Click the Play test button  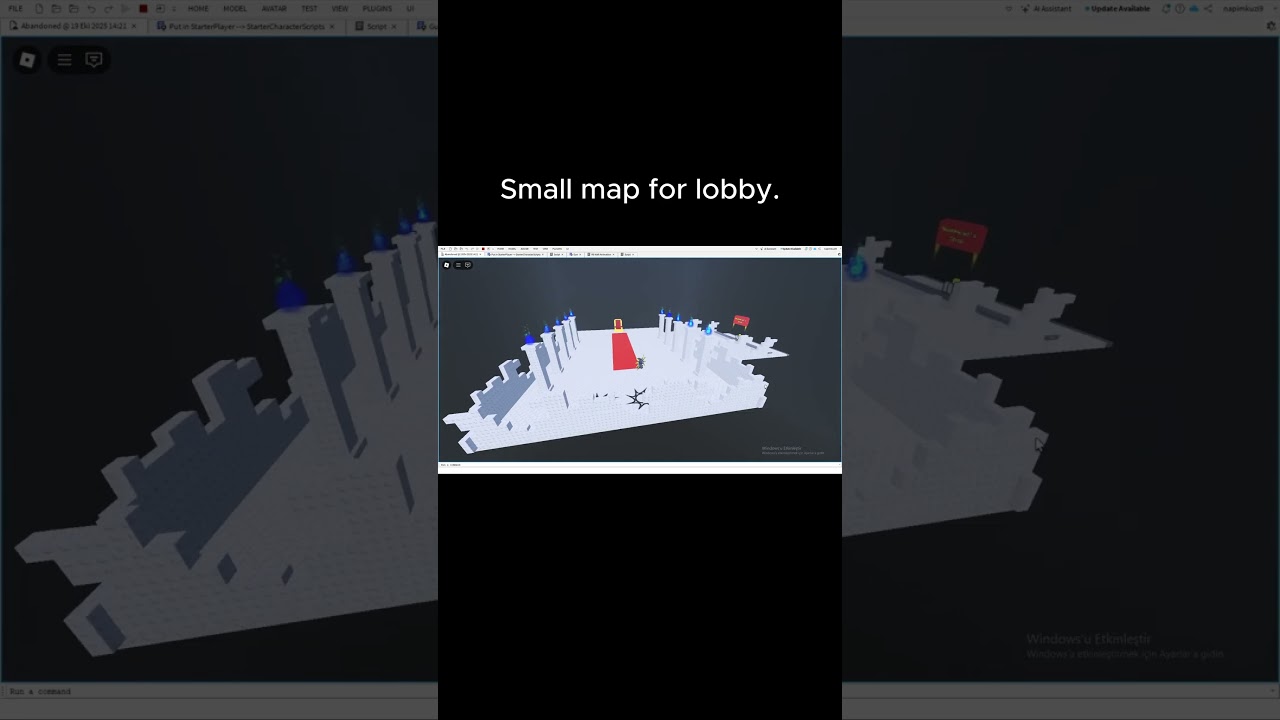click(126, 8)
